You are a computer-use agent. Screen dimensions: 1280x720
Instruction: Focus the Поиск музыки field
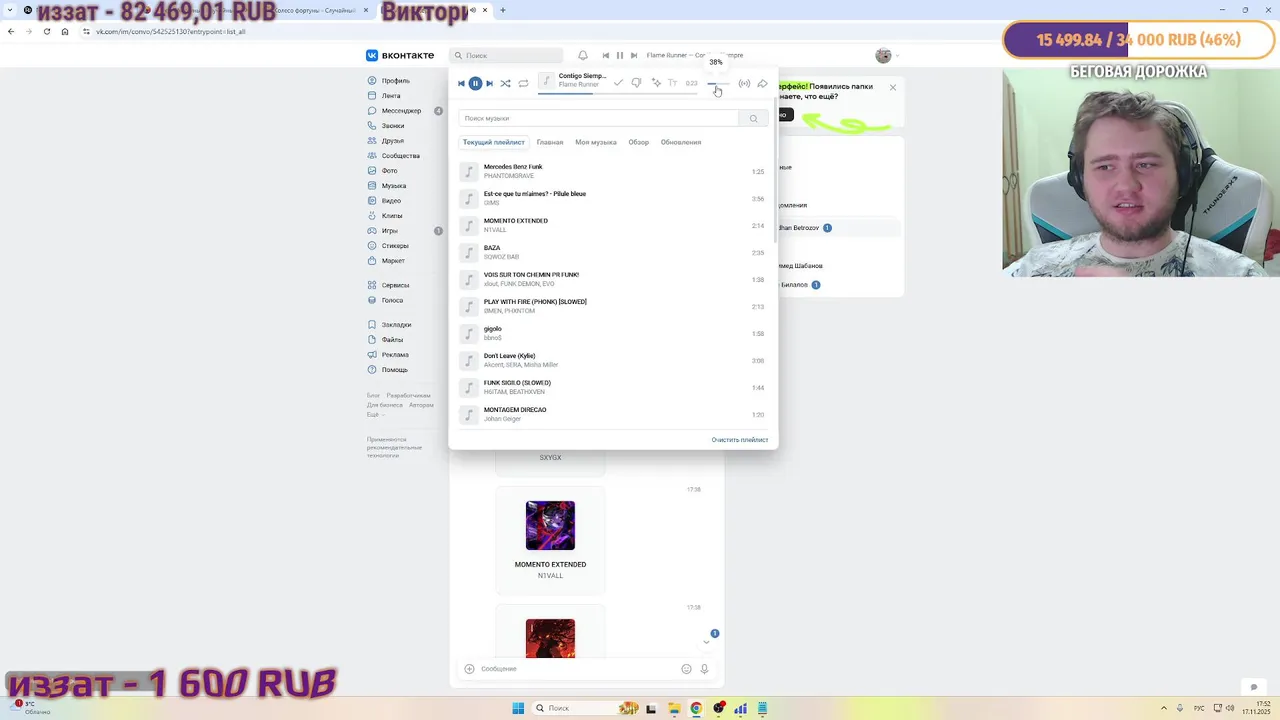(x=598, y=118)
